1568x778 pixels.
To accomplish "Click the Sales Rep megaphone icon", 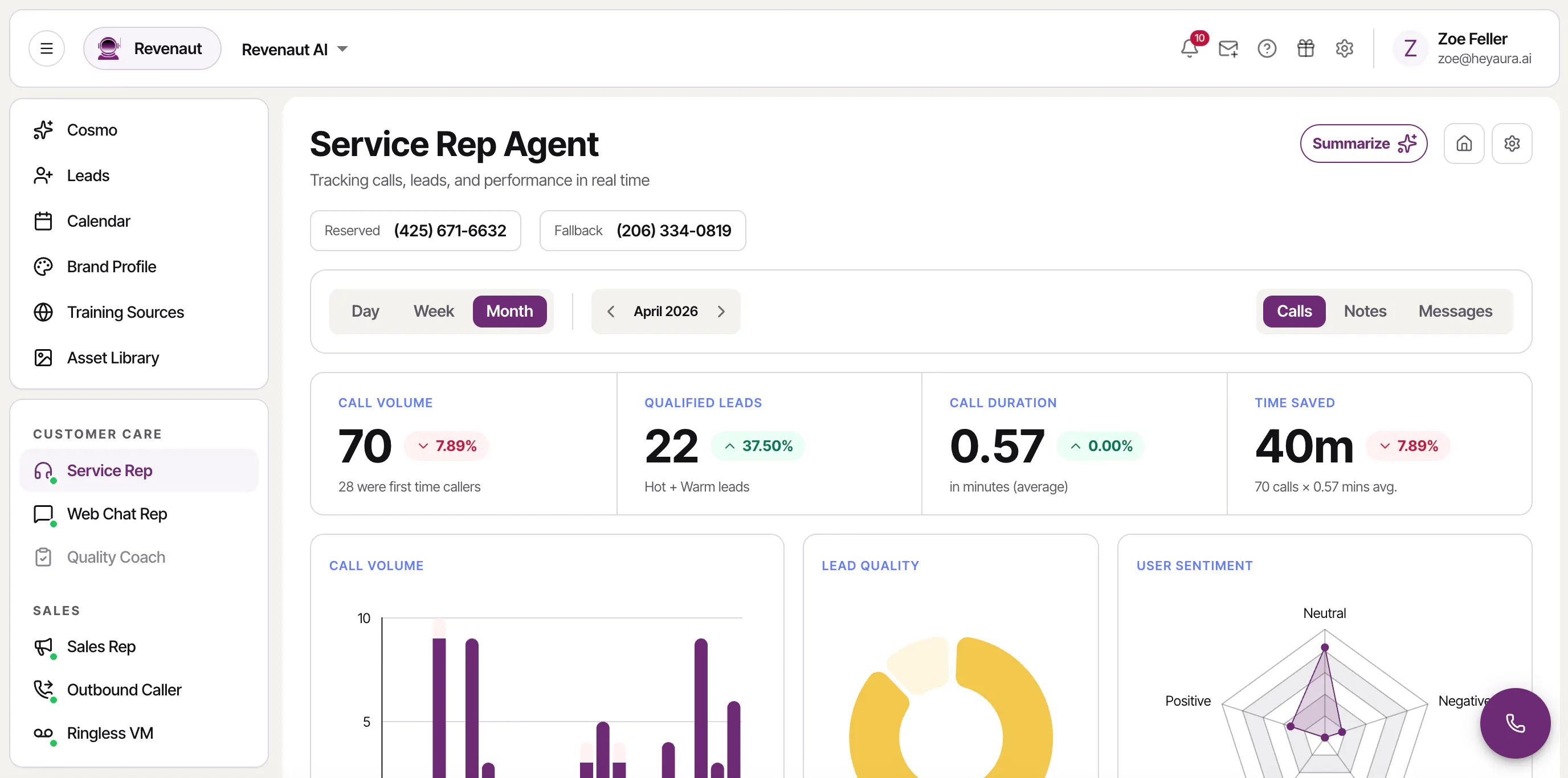I will point(43,646).
